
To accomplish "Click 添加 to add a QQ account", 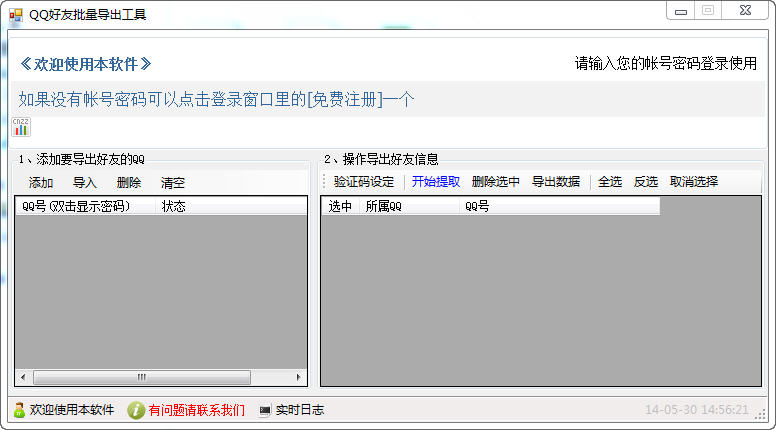I will (x=41, y=183).
